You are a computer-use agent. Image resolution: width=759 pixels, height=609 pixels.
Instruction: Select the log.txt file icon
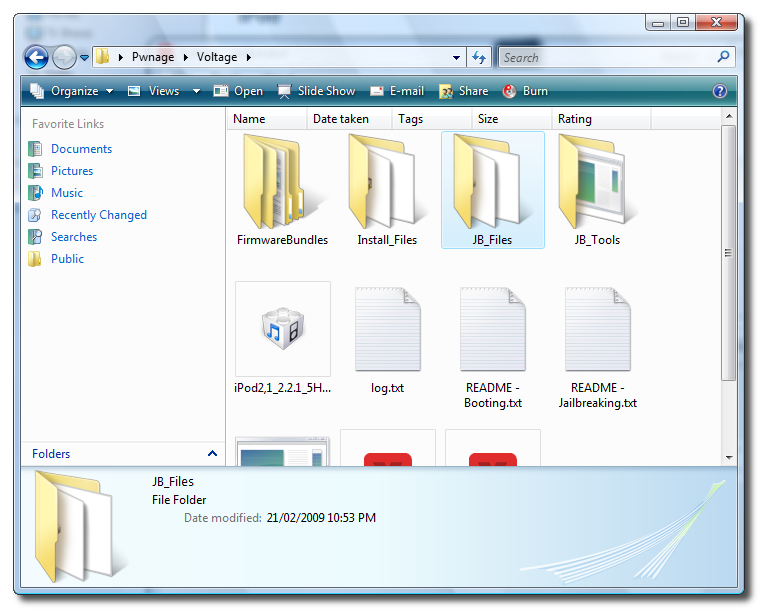tap(387, 329)
